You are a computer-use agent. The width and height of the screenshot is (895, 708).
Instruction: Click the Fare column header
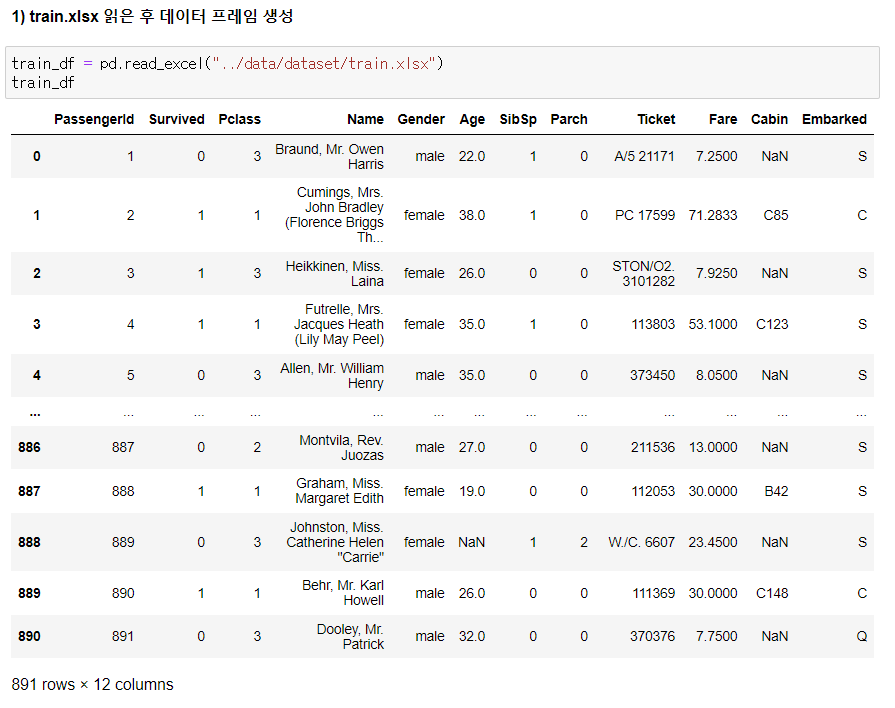point(723,119)
